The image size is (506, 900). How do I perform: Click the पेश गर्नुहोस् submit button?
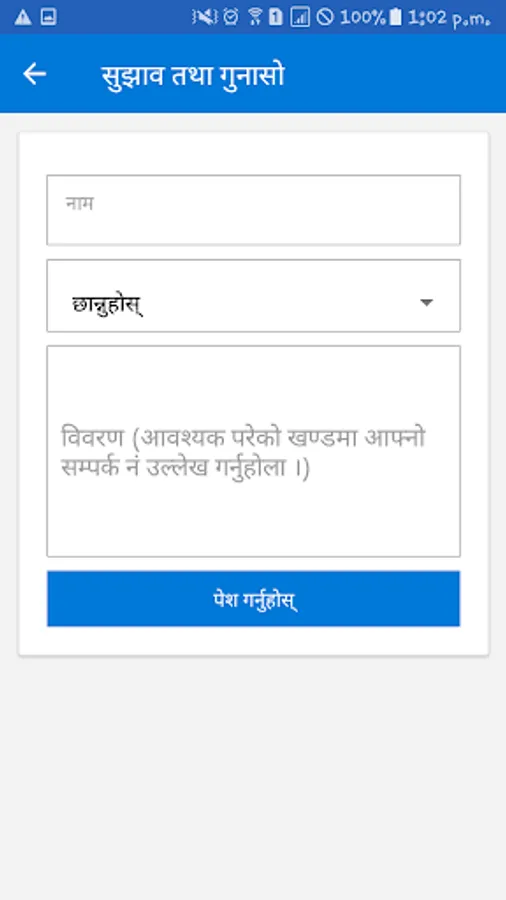[x=253, y=599]
